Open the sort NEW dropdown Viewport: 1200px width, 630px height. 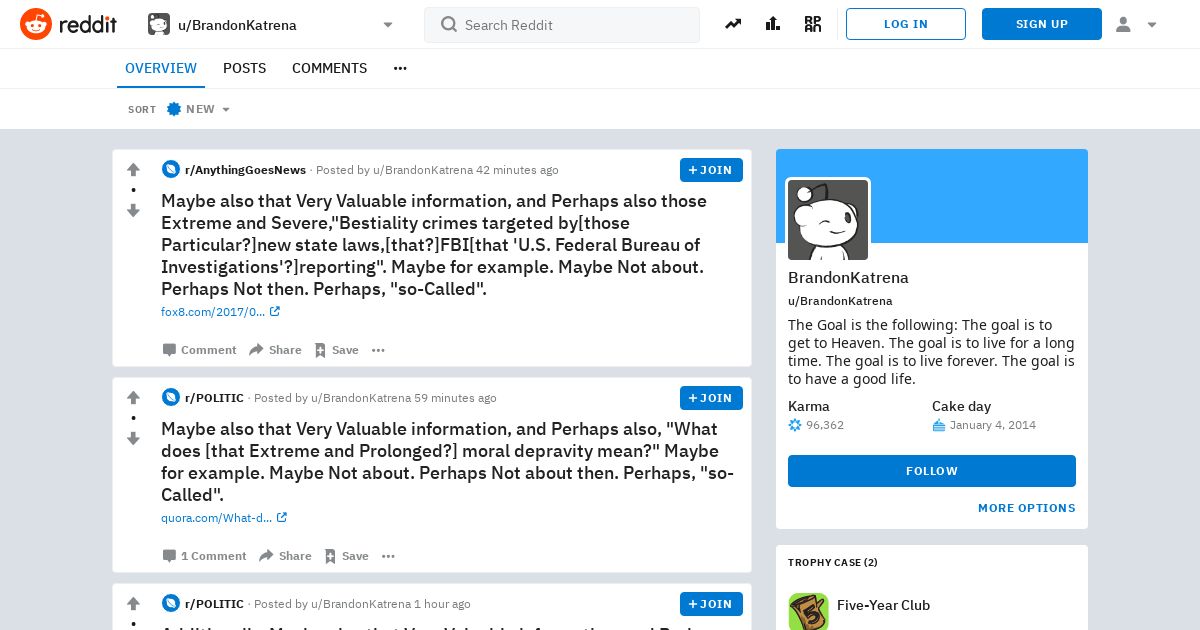pos(198,109)
